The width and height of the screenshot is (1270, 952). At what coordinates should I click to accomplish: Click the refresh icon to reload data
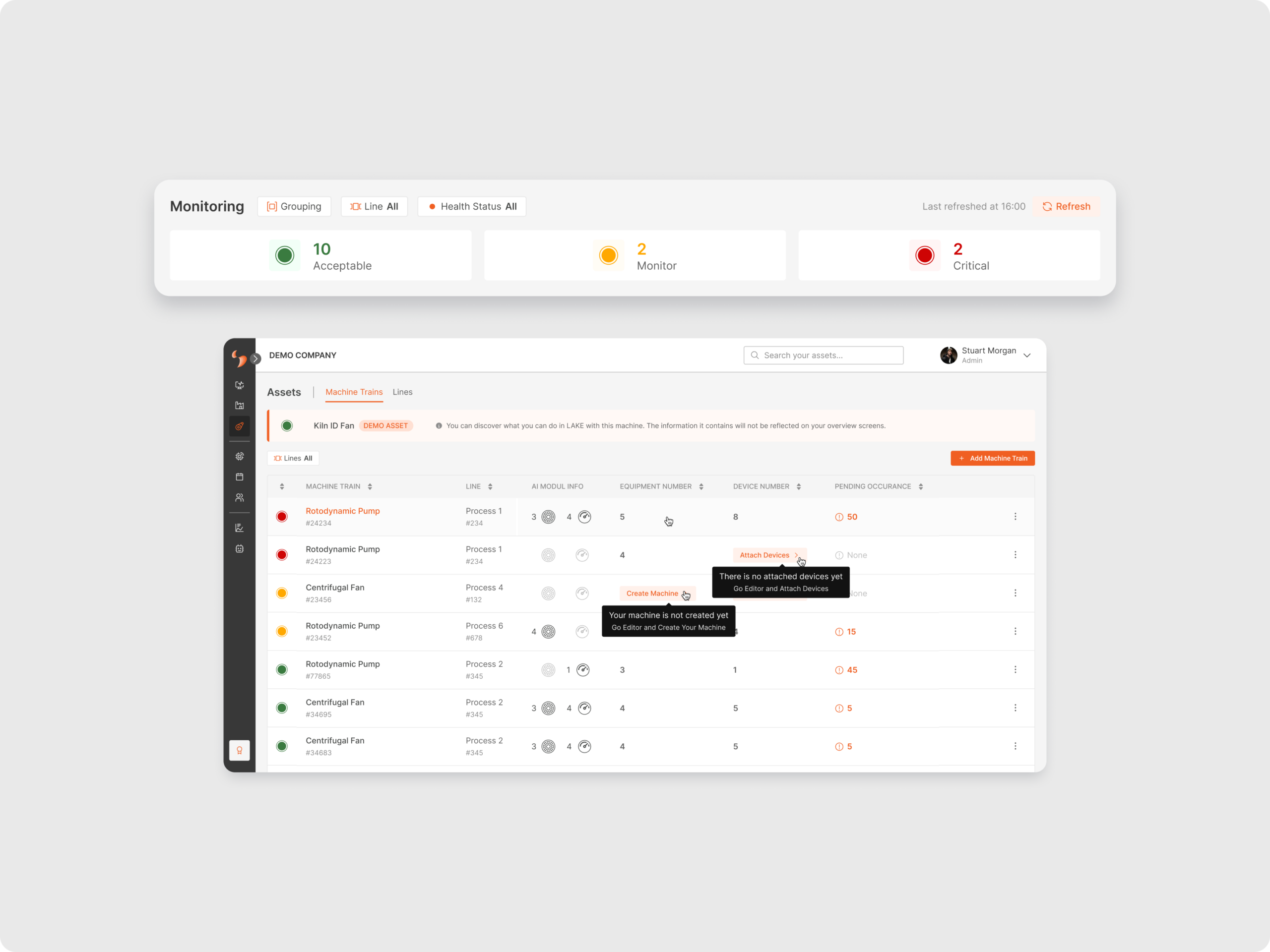pos(1048,207)
